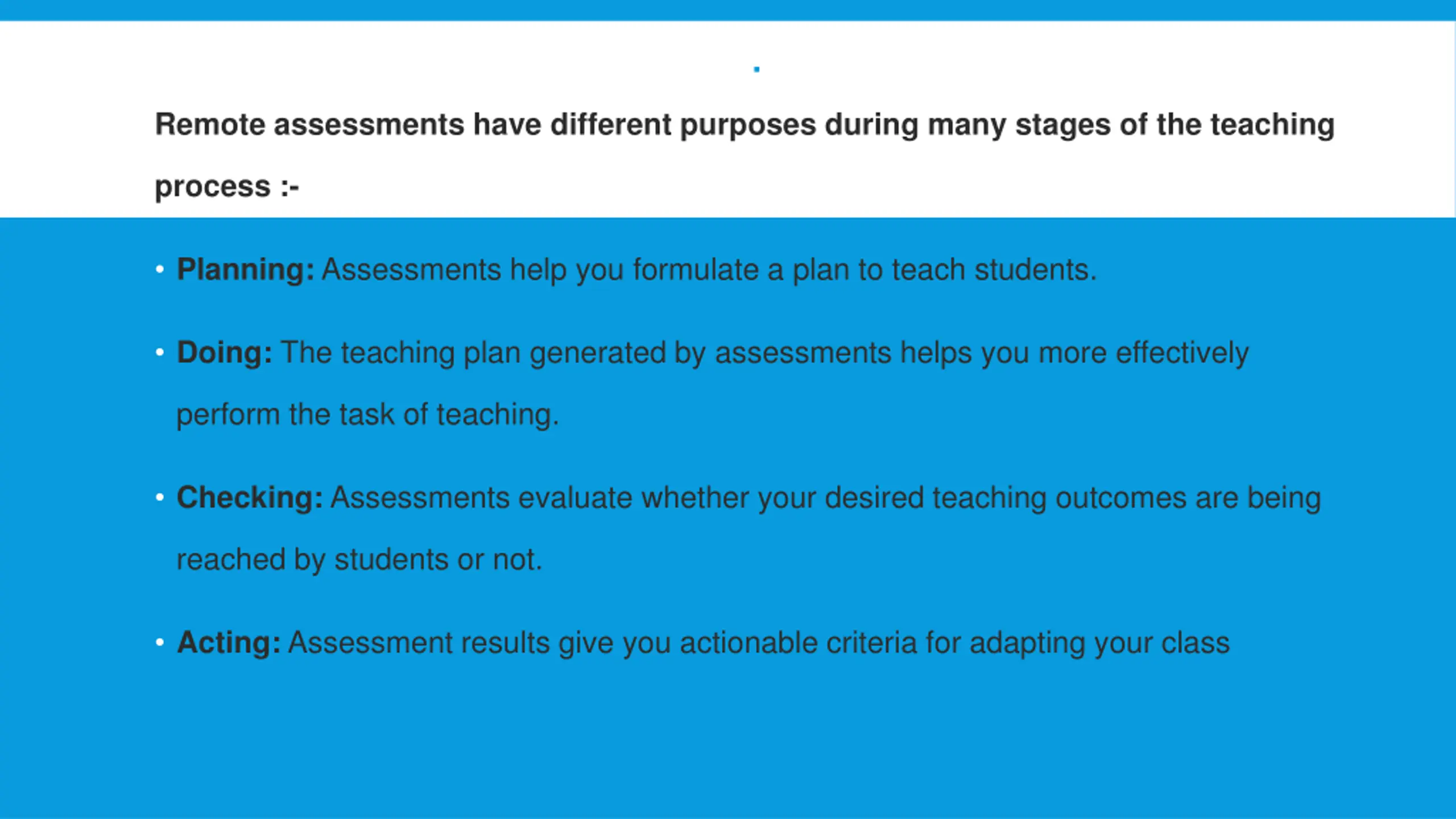Click the bold "Planning:" label
The image size is (1456, 819).
point(245,270)
